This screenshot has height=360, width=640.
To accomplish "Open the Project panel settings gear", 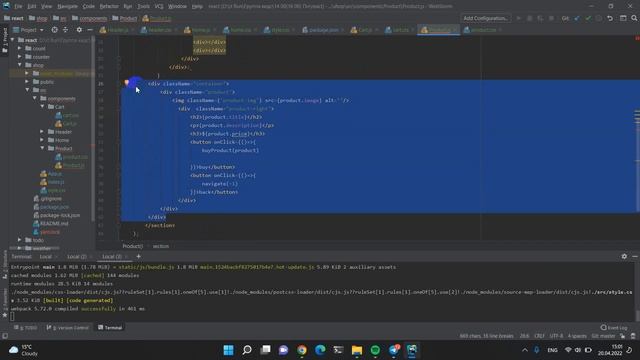I will point(79,30).
